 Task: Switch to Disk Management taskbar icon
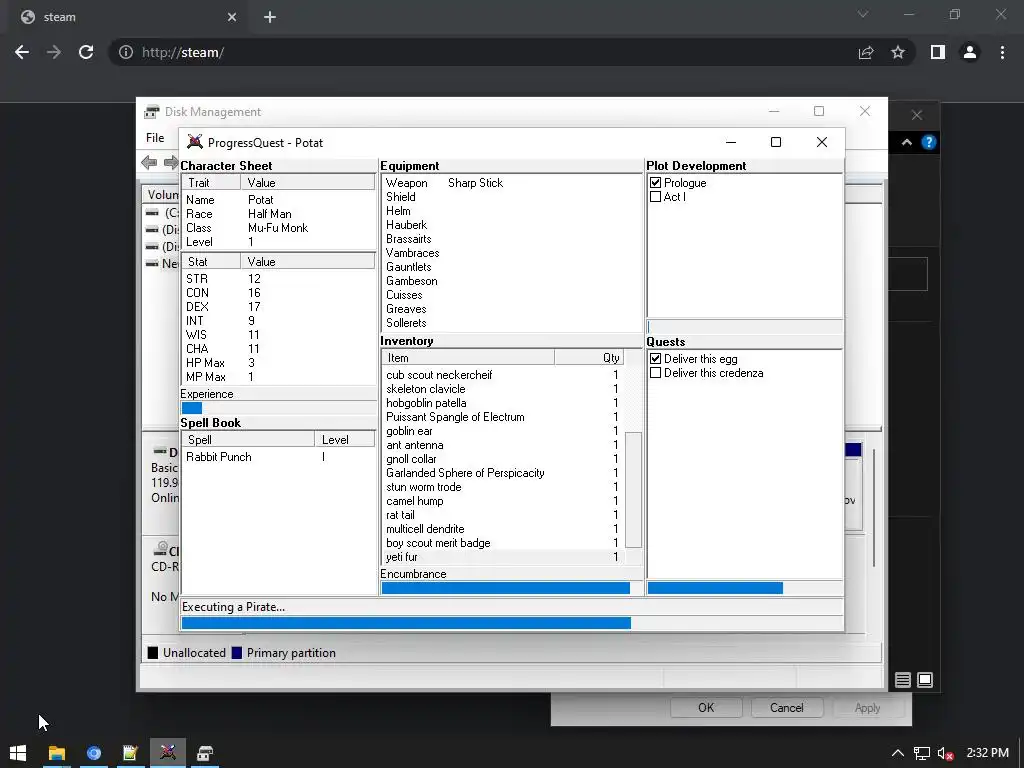(205, 753)
